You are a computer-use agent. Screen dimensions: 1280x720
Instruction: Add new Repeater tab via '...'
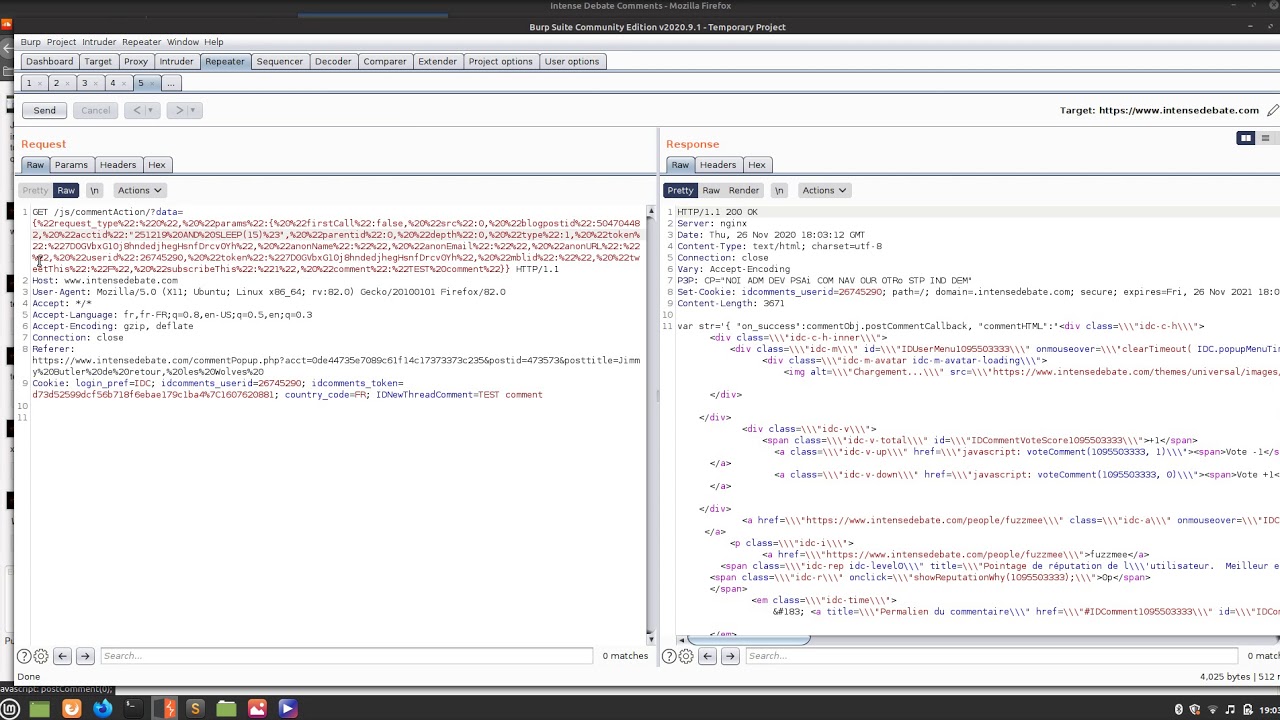171,83
